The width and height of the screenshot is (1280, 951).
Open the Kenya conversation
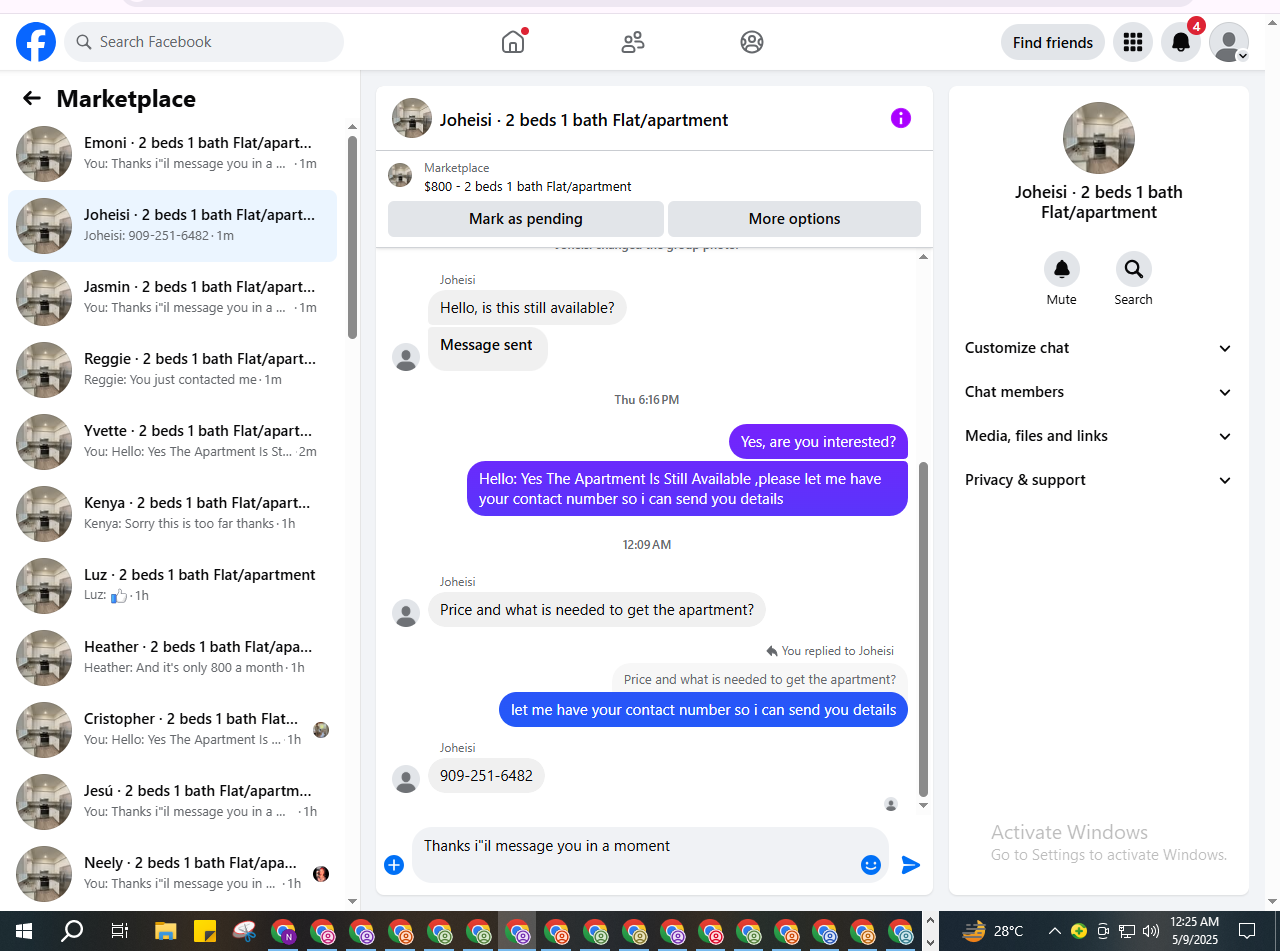172,514
